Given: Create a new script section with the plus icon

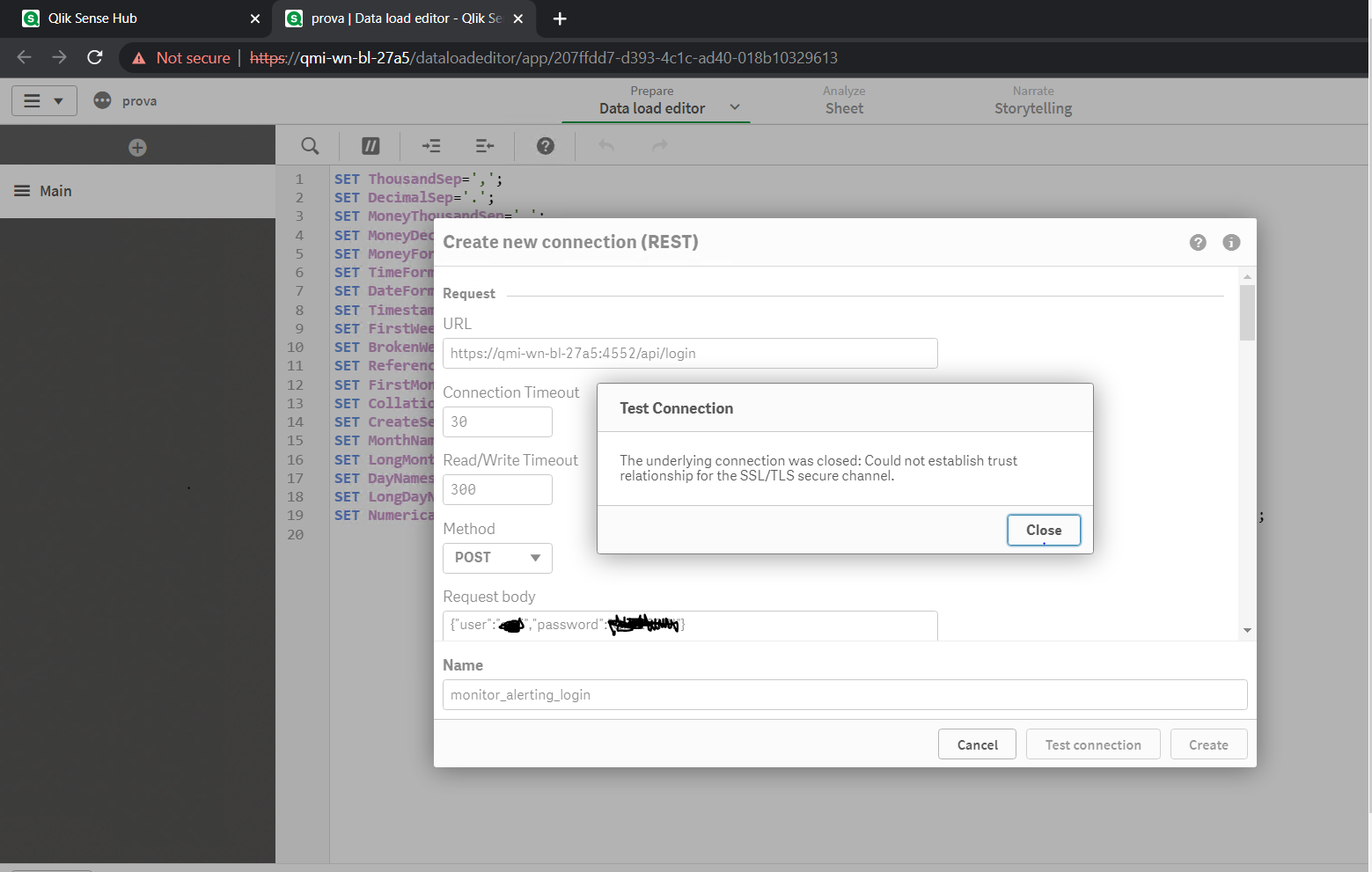Looking at the screenshot, I should (137, 147).
